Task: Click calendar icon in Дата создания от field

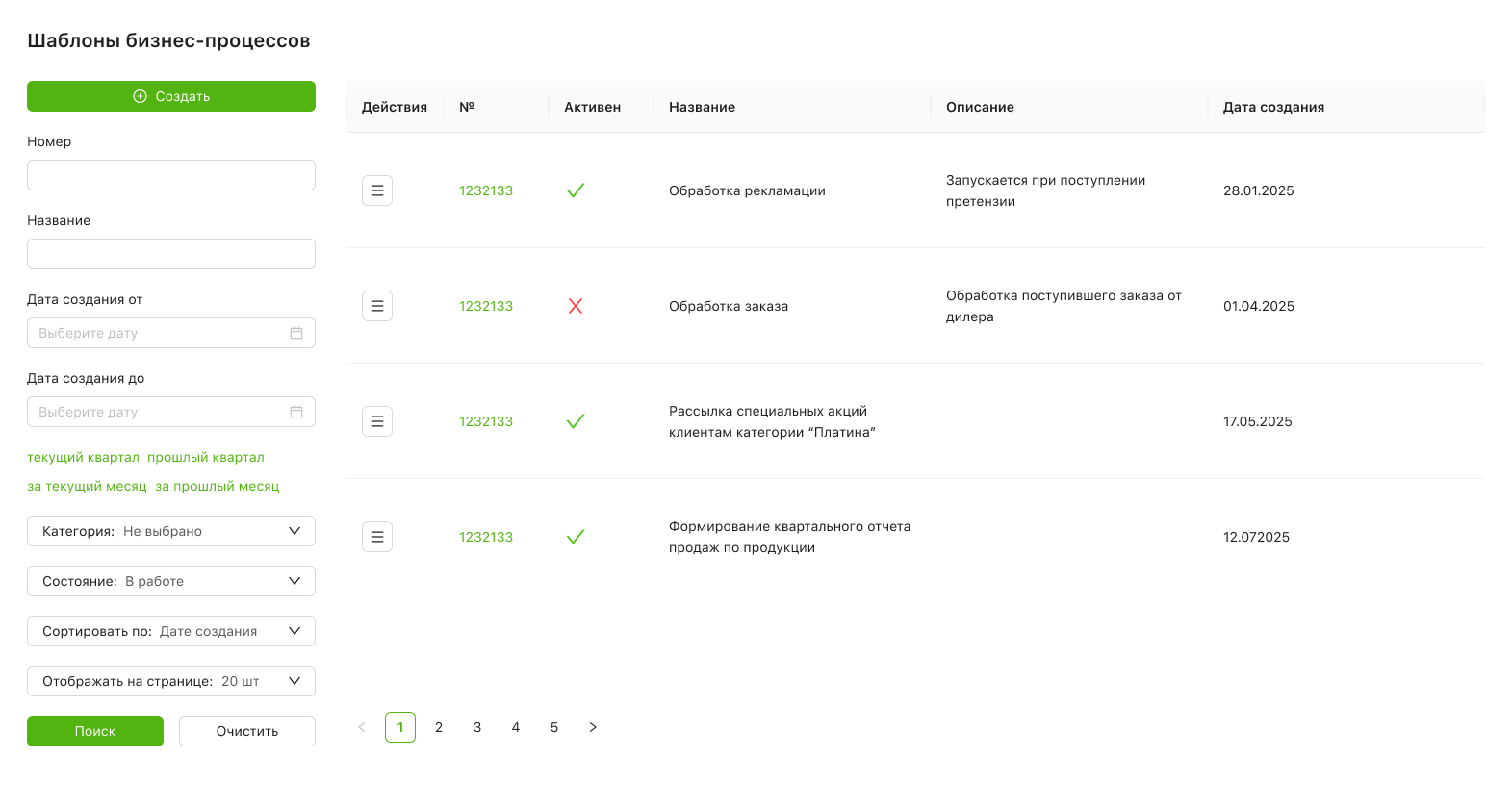Action: tap(296, 333)
